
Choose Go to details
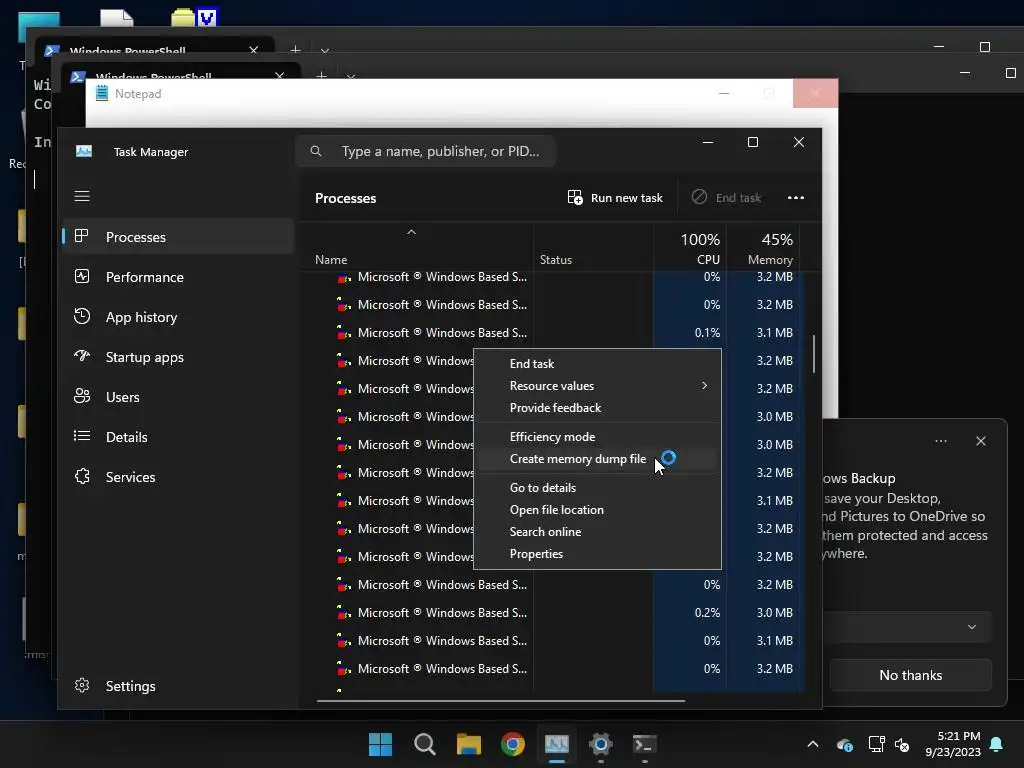[597, 488]
